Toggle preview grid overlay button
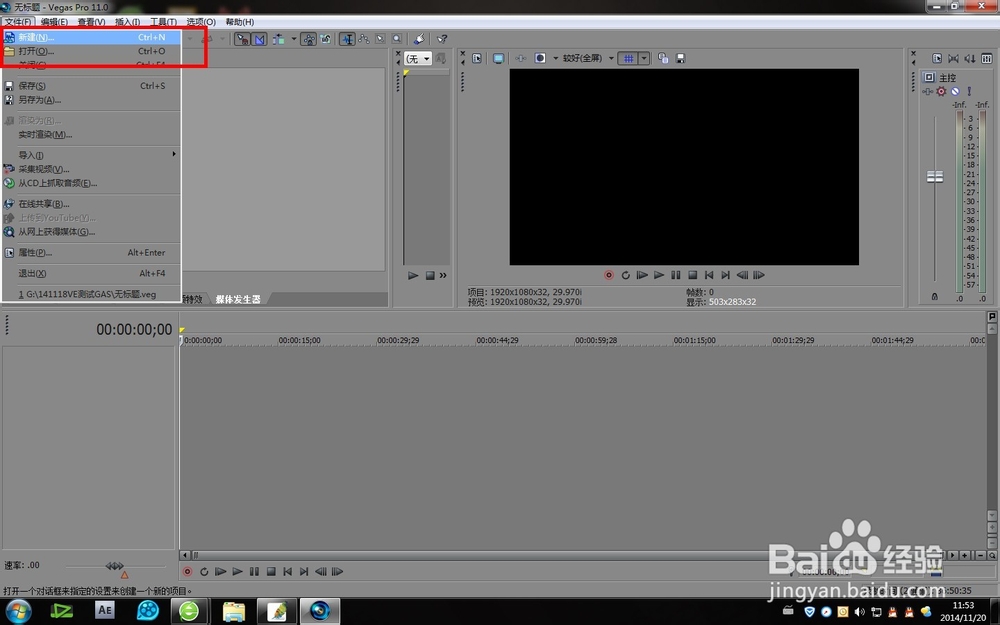The height and width of the screenshot is (625, 1000). pos(629,59)
